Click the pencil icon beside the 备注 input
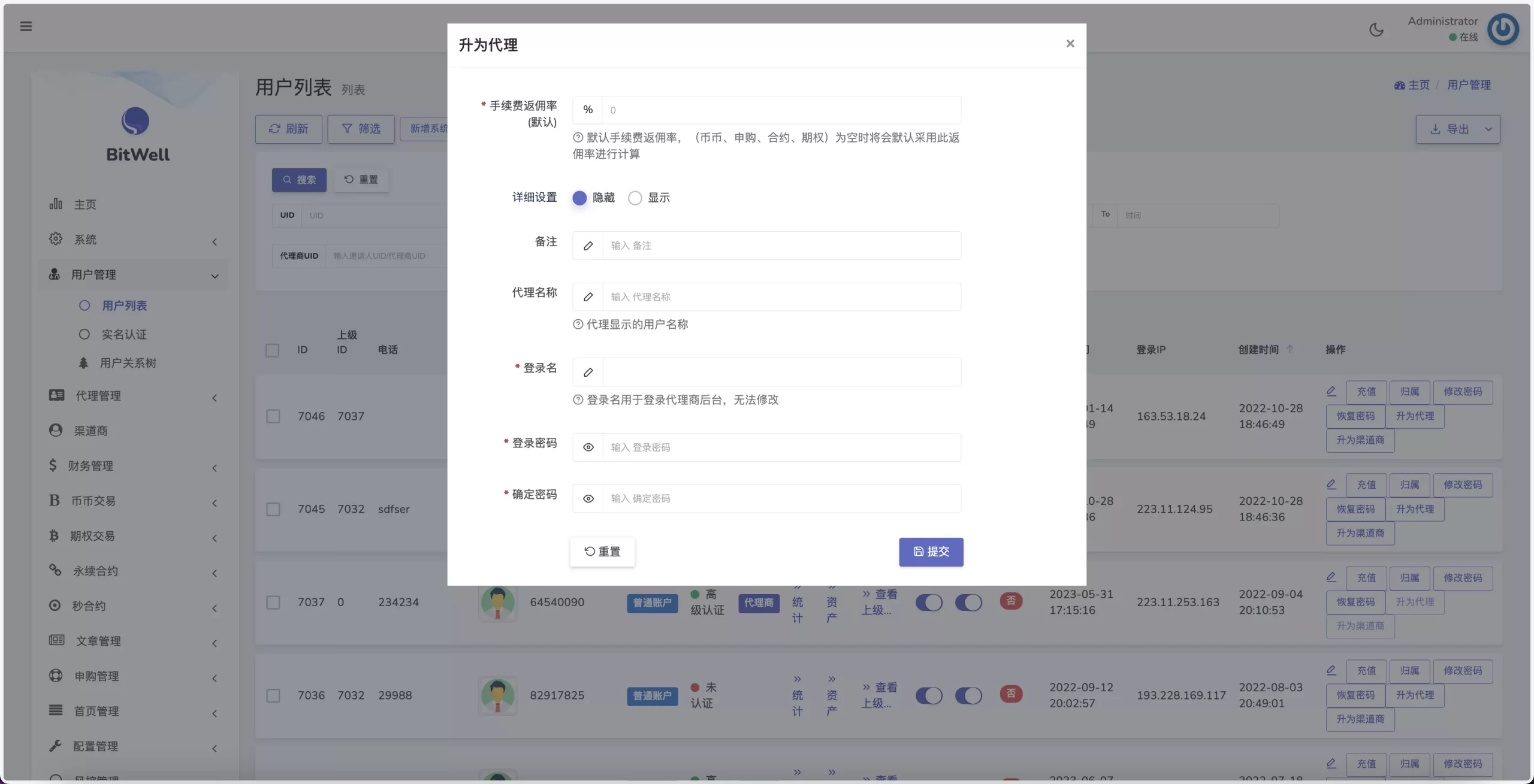Screen dimensions: 1534x784 tap(587, 246)
